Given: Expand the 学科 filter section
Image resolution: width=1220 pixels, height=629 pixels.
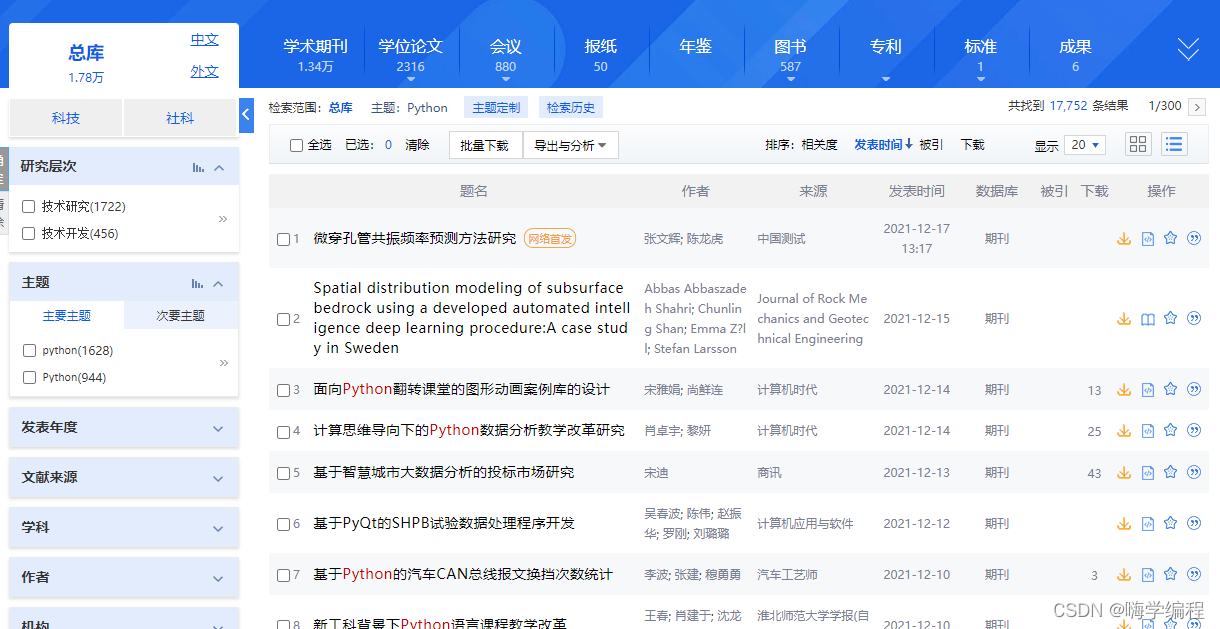Looking at the screenshot, I should point(123,527).
